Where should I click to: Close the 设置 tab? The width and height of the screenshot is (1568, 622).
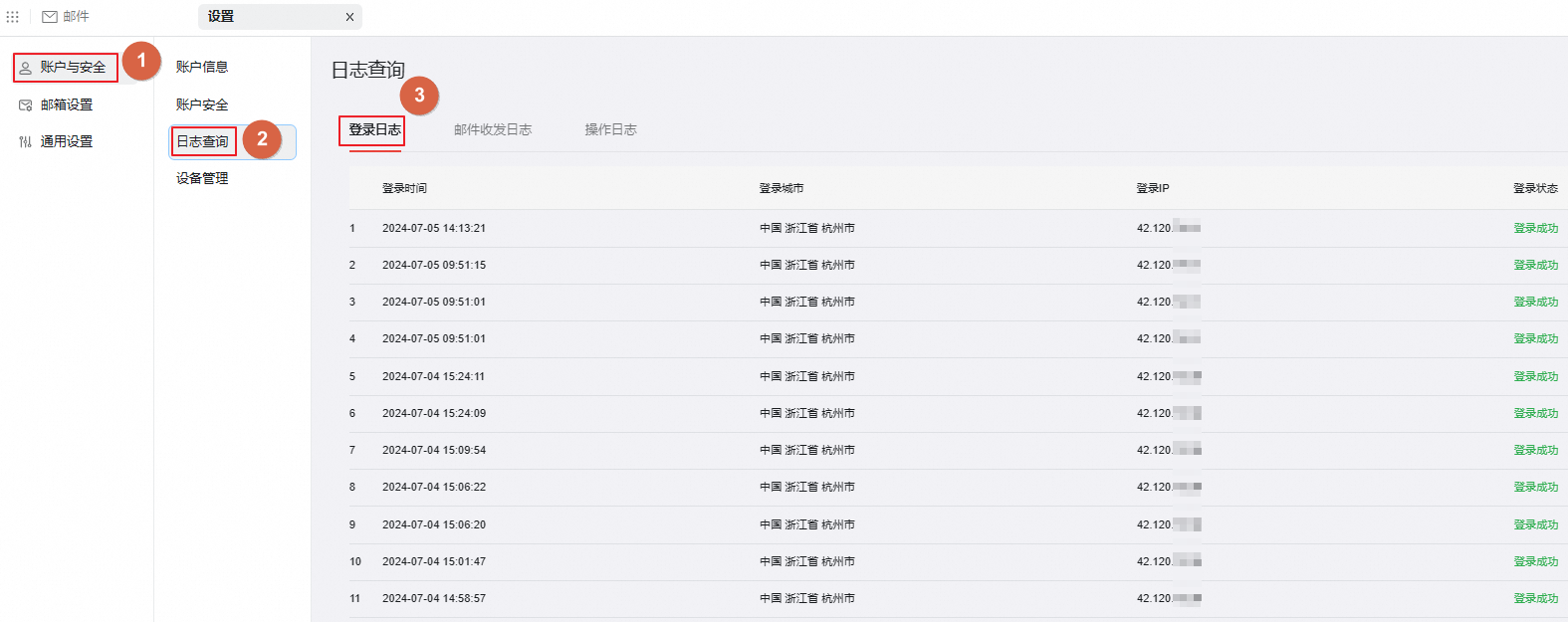tap(349, 17)
